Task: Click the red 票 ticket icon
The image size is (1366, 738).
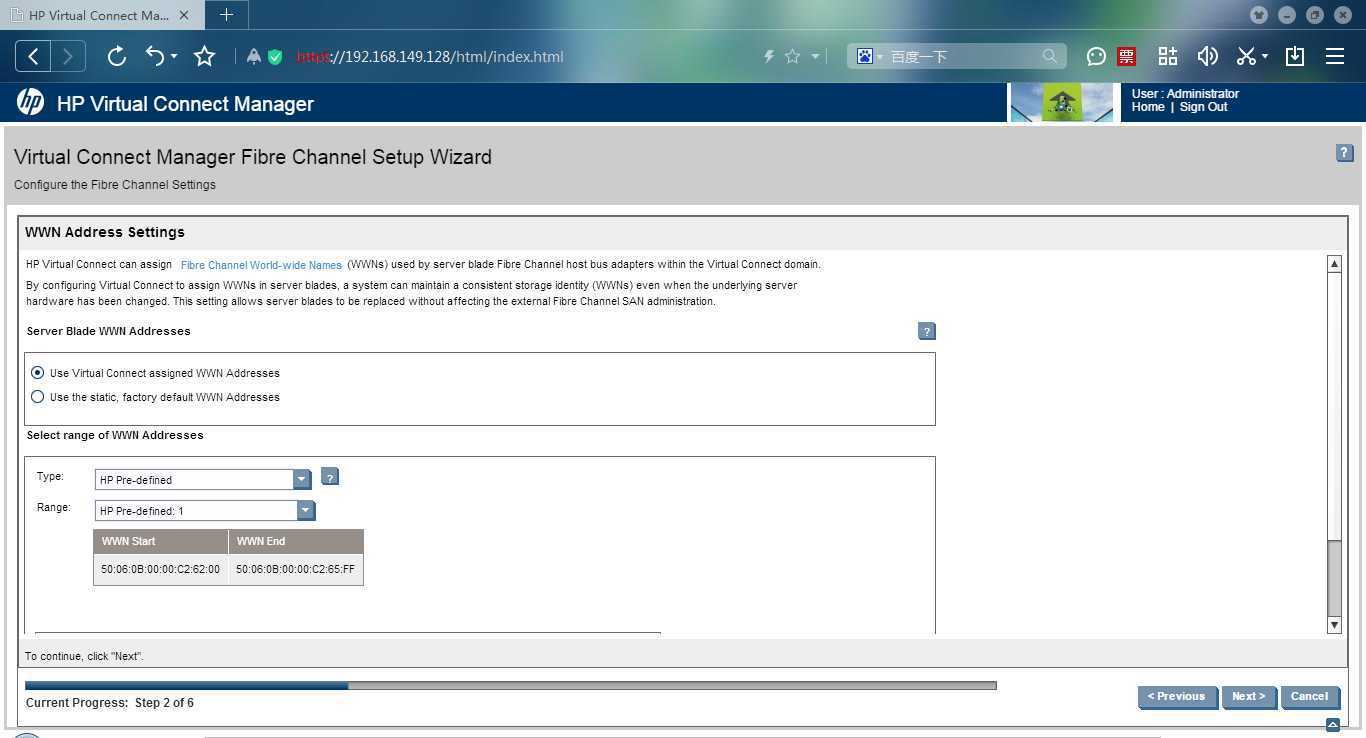Action: (x=1126, y=57)
